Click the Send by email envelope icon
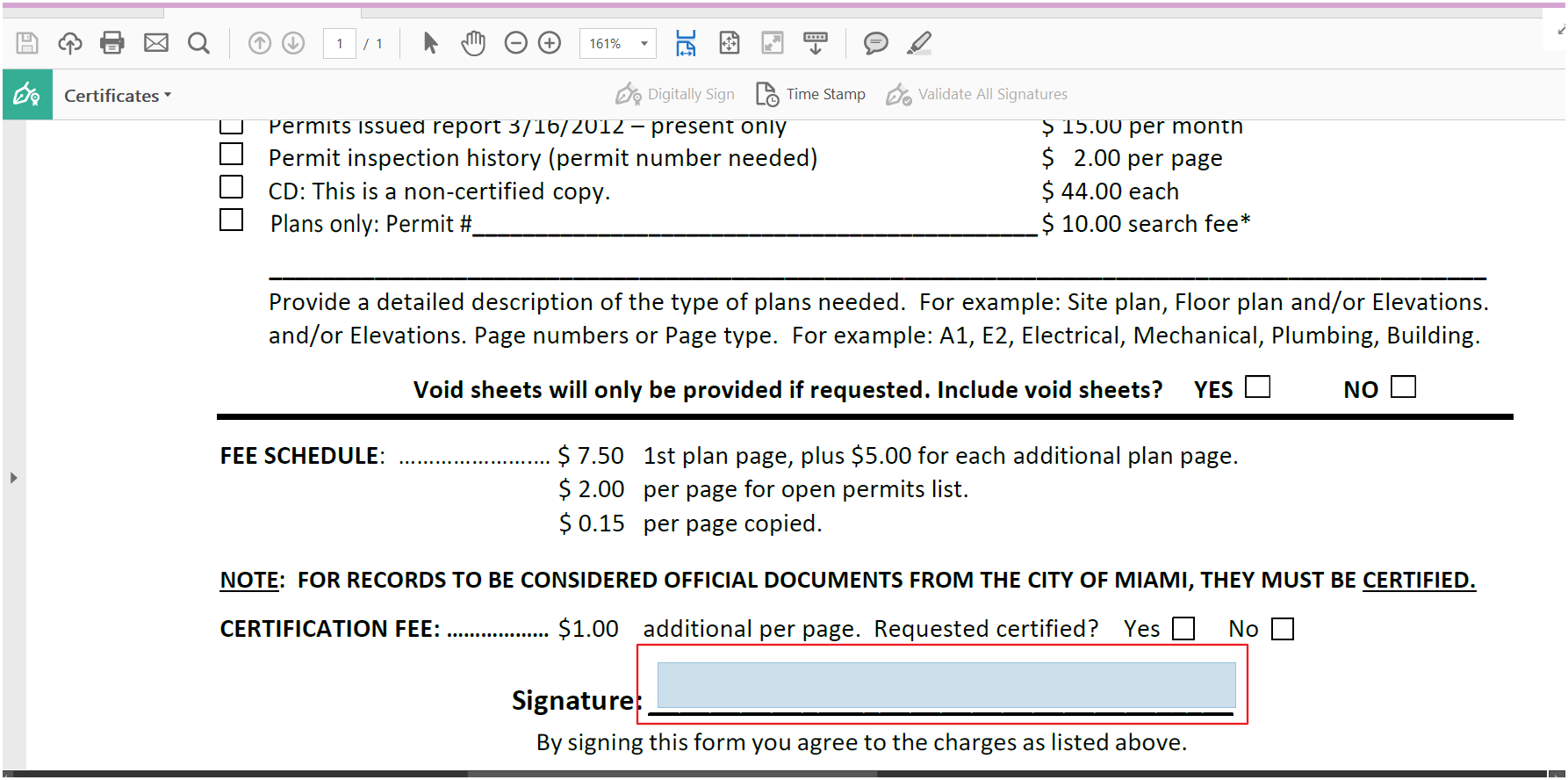This screenshot has width=1568, height=780. [156, 43]
